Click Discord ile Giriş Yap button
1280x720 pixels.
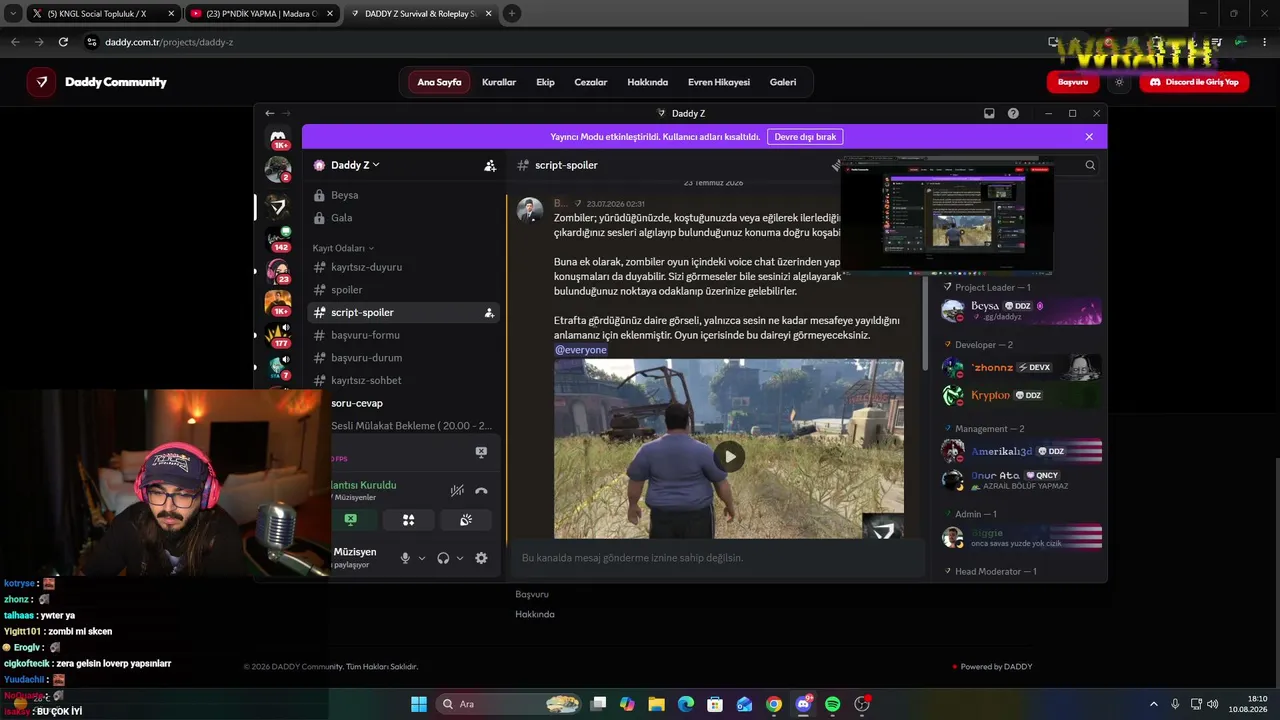(1194, 82)
